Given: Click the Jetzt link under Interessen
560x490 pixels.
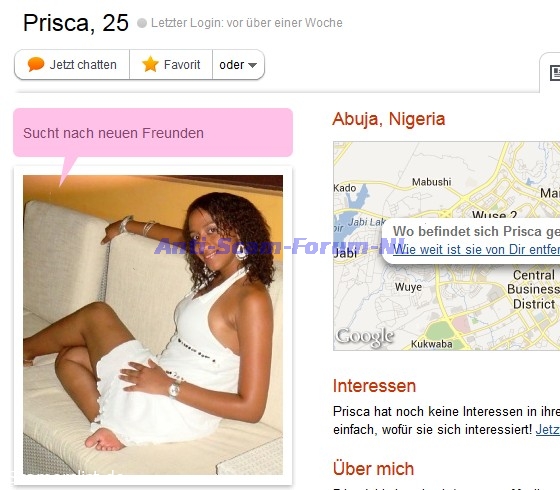Looking at the screenshot, I should 548,430.
